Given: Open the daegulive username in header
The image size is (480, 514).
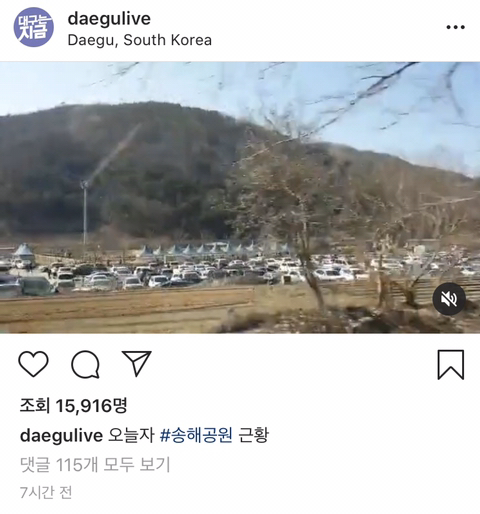Looking at the screenshot, I should (109, 19).
